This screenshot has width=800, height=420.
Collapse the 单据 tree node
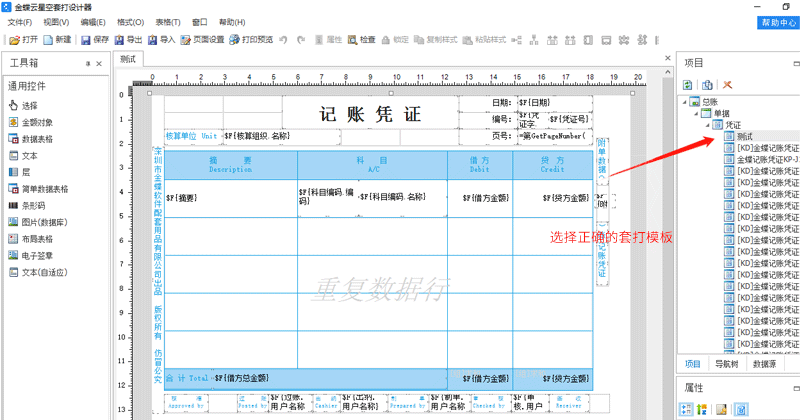pyautogui.click(x=696, y=113)
